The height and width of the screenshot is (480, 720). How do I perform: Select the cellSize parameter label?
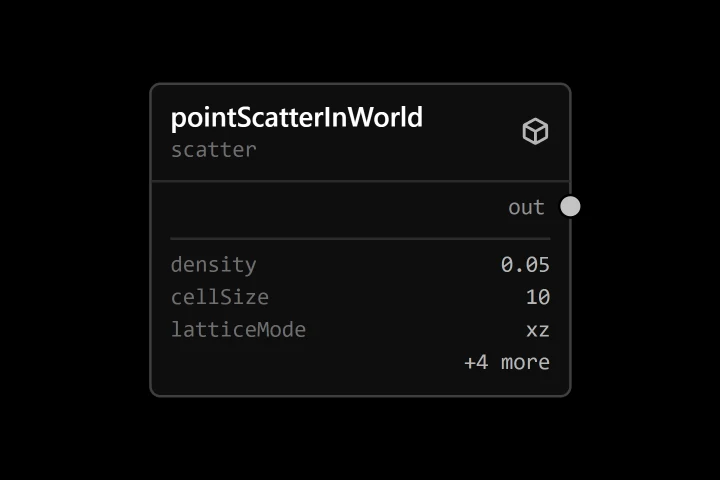pyautogui.click(x=219, y=297)
